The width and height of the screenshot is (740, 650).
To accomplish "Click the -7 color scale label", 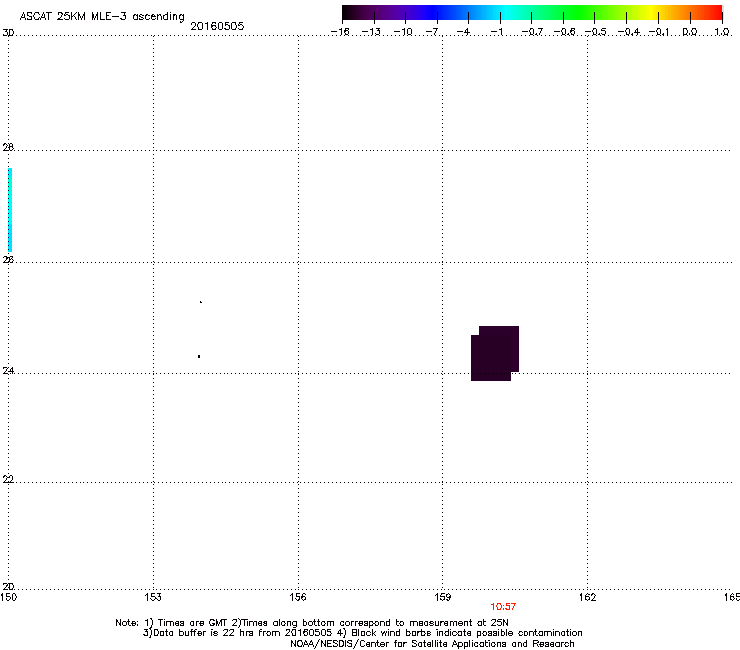I will coord(432,32).
